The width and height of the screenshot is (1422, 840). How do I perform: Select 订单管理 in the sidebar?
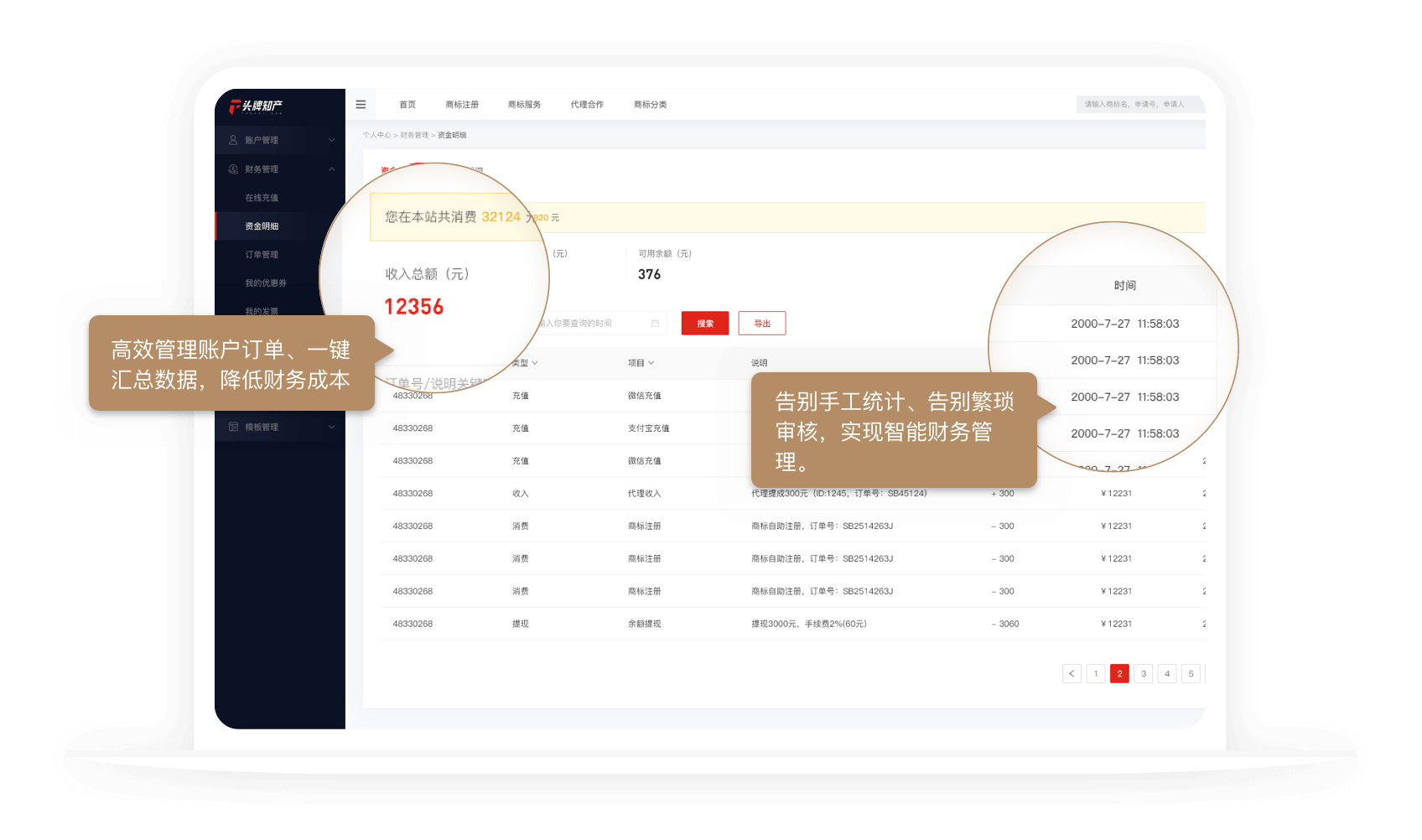coord(261,254)
